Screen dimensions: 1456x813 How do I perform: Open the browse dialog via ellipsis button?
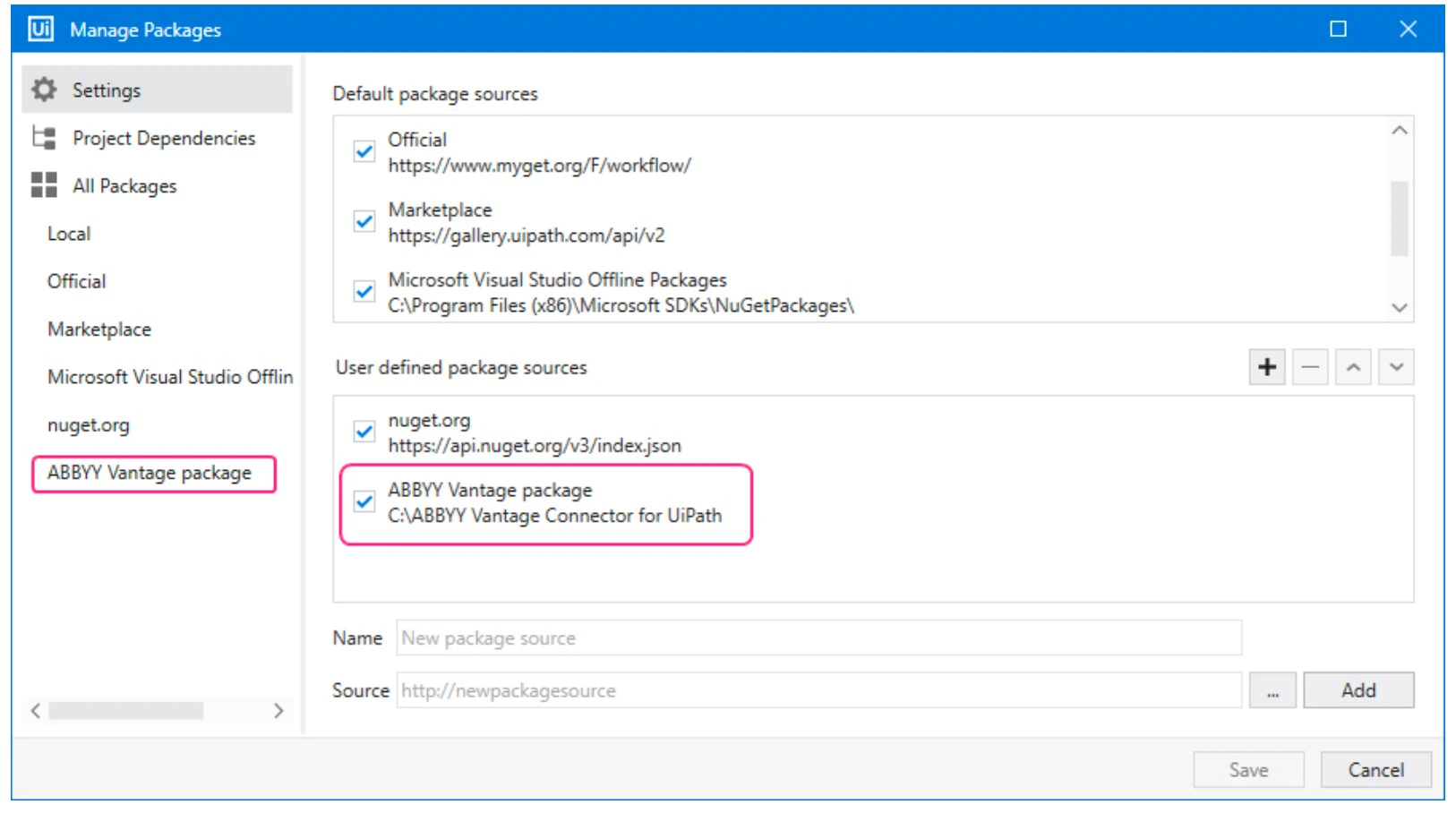click(x=1272, y=690)
